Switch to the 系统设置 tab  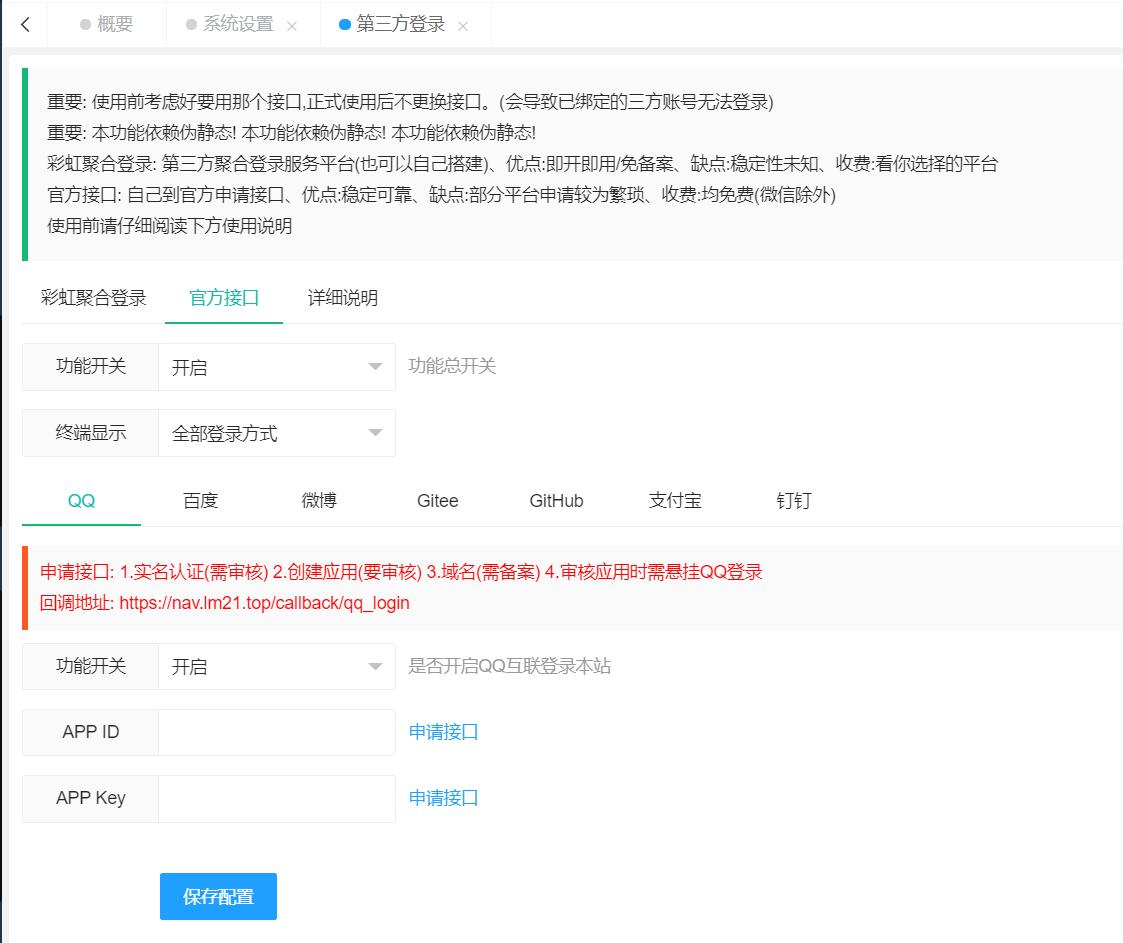[238, 25]
